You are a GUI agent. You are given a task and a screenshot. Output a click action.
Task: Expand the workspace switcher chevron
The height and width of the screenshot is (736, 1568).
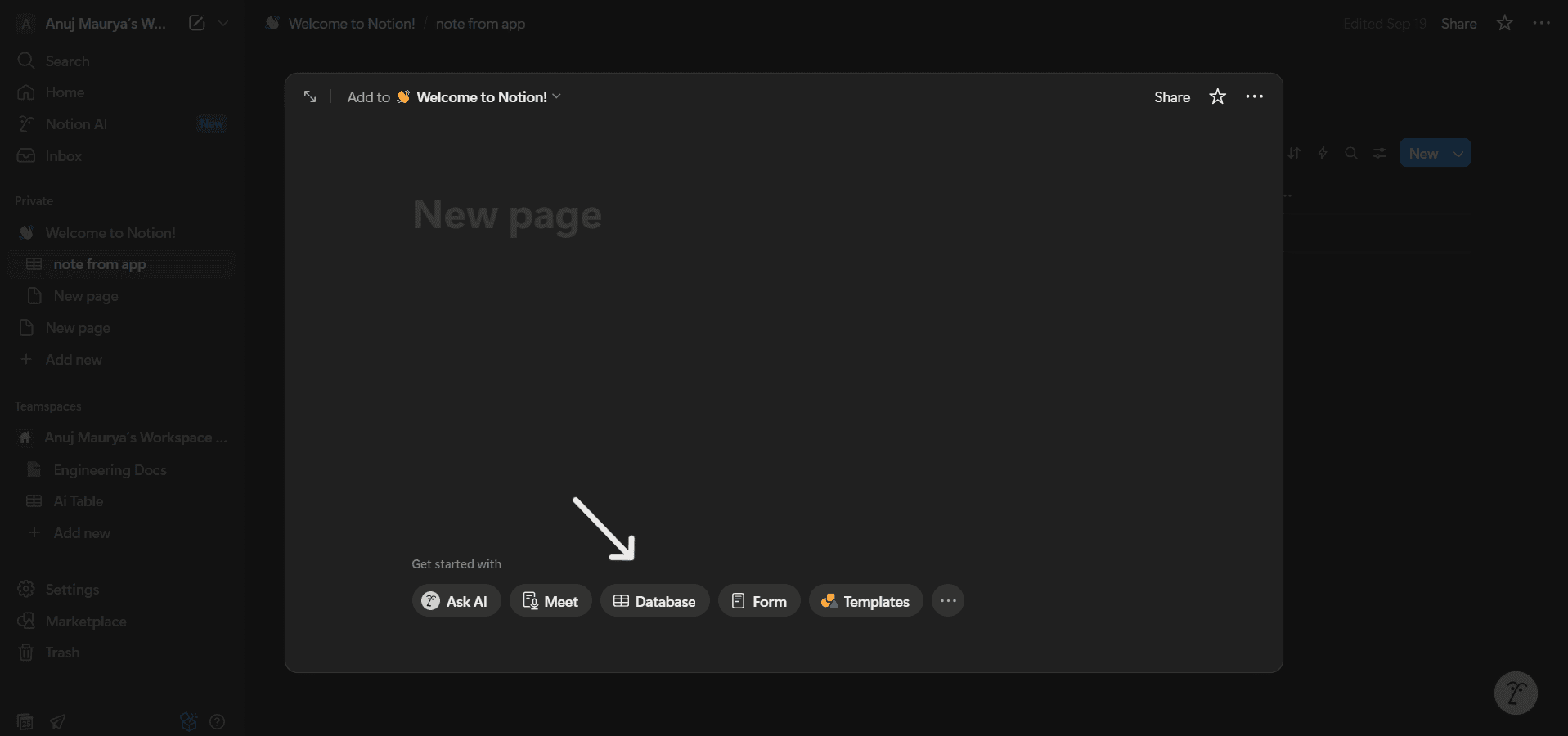[224, 23]
